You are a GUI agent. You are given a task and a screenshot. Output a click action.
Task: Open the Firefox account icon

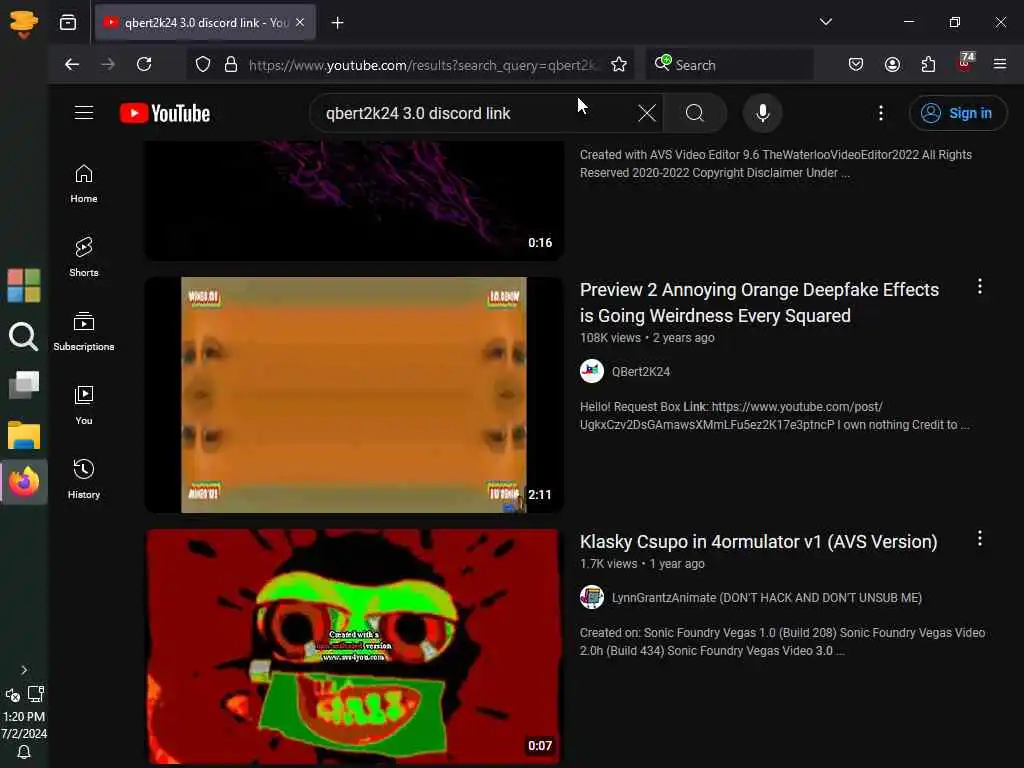pyautogui.click(x=892, y=65)
